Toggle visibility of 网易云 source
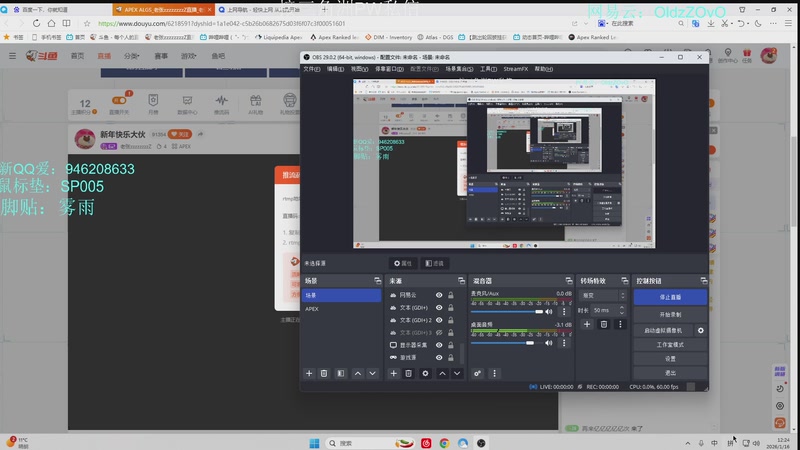This screenshot has width=800, height=450. click(x=439, y=295)
